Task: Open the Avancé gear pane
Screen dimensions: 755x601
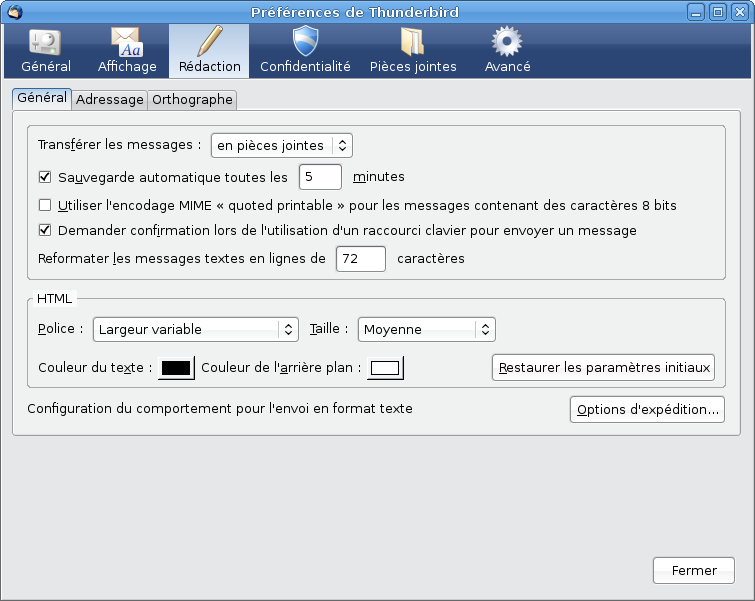Action: tap(507, 51)
